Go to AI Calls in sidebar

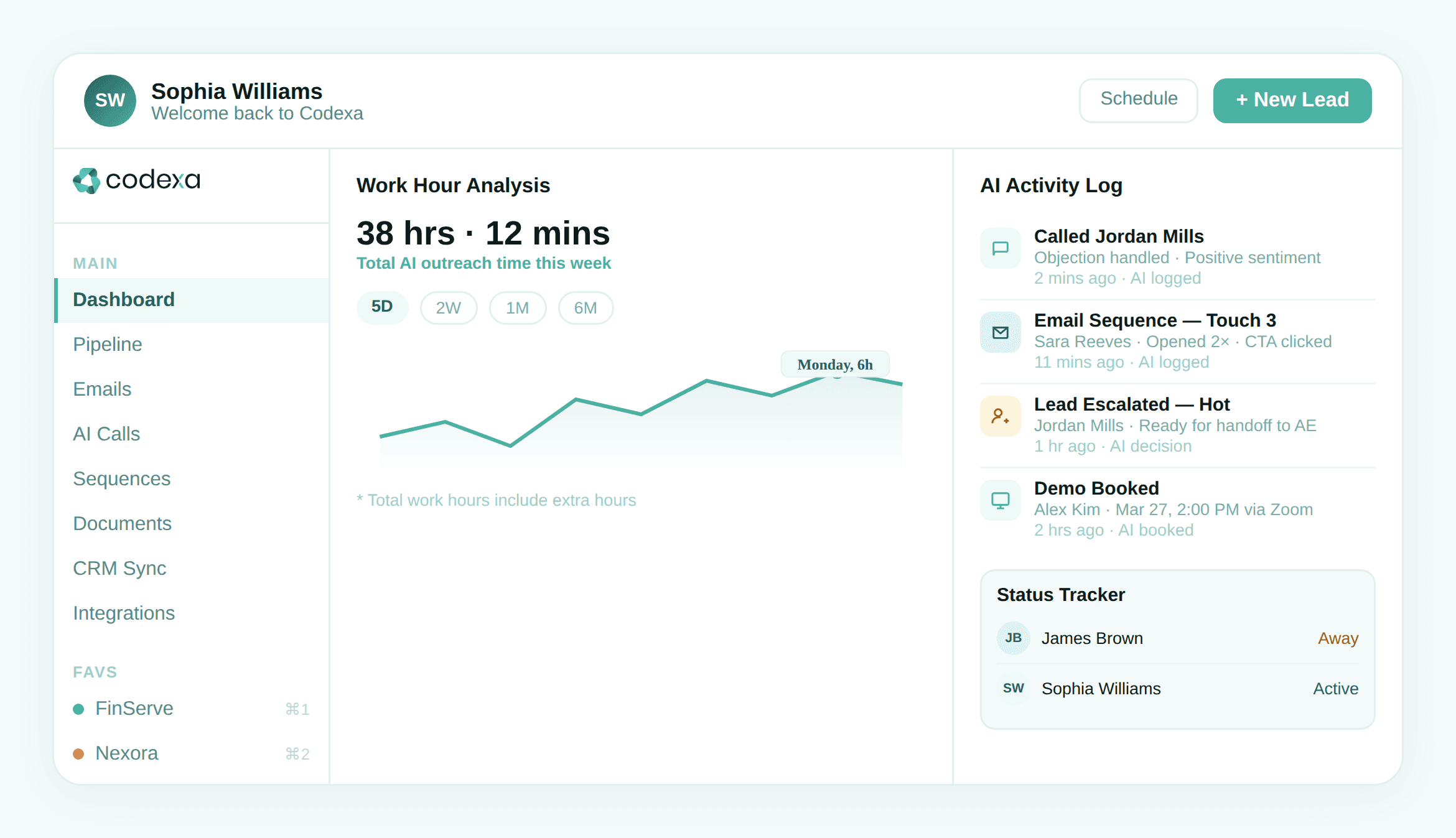click(106, 434)
